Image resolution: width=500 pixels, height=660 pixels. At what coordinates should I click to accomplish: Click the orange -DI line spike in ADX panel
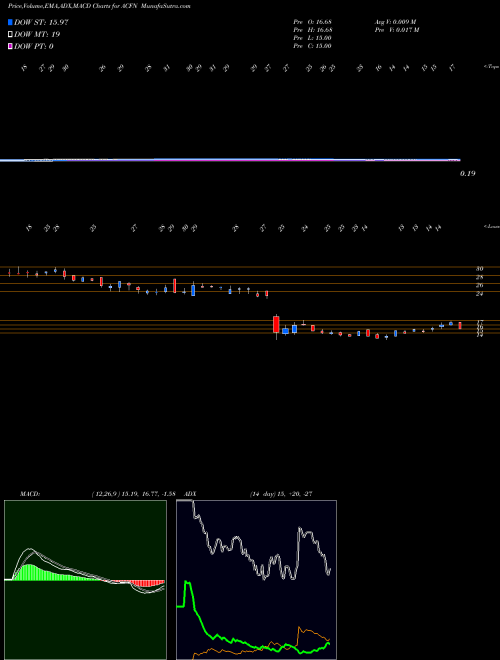tap(300, 630)
